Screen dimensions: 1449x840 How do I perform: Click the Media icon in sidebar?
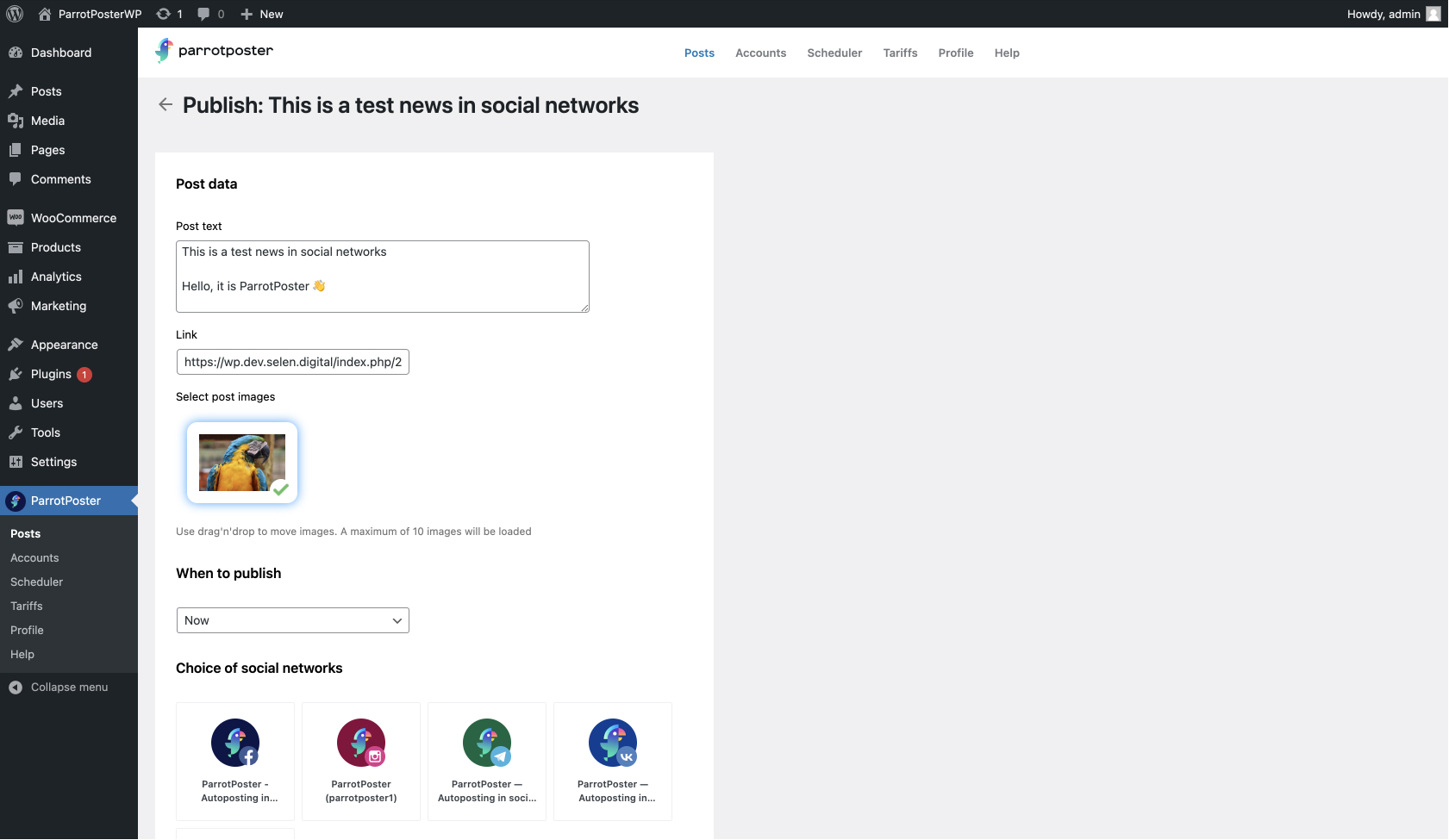click(x=16, y=121)
